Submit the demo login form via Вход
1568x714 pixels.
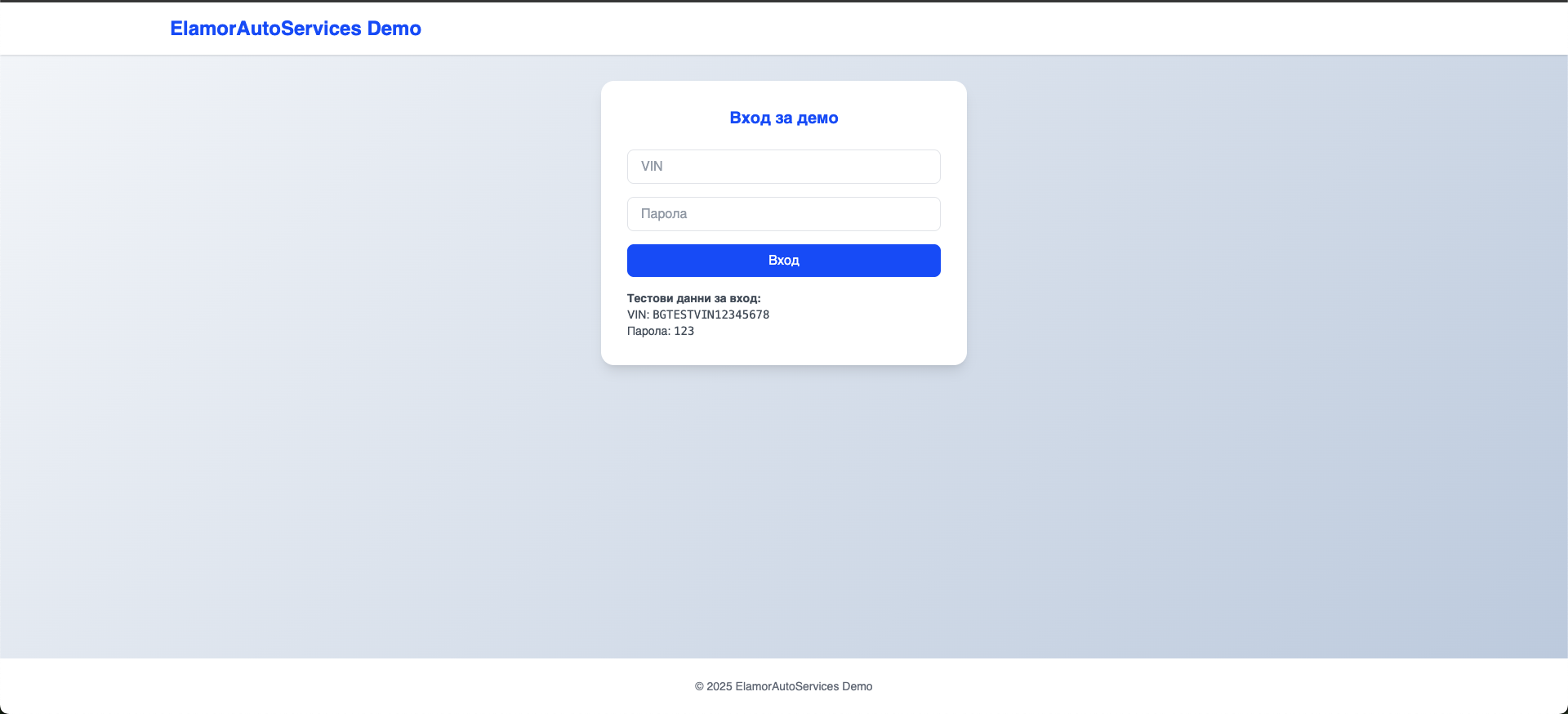[x=783, y=261]
